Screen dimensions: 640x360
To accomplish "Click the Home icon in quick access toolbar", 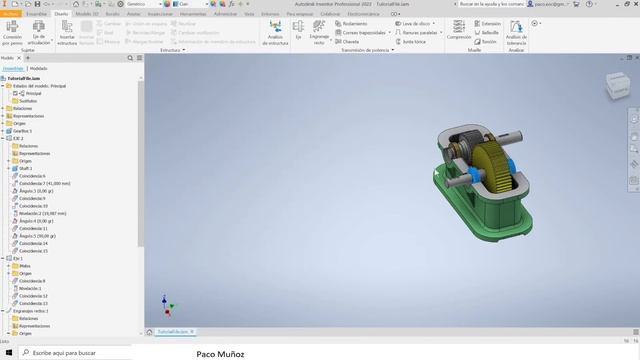I will (76, 4).
